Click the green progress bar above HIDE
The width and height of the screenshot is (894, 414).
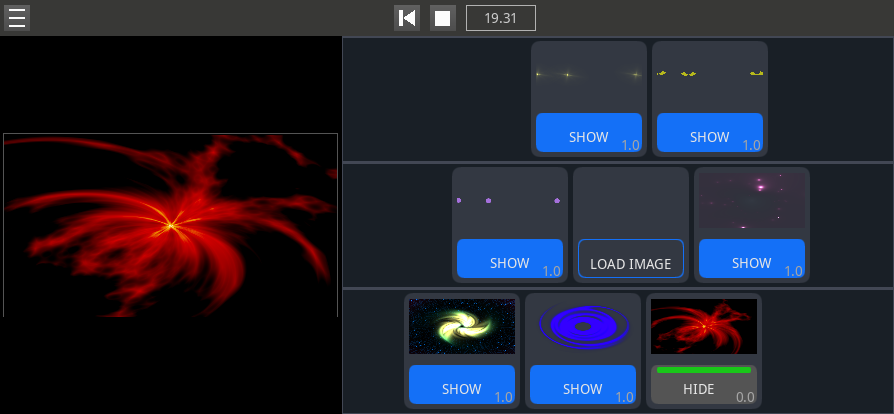(x=704, y=370)
